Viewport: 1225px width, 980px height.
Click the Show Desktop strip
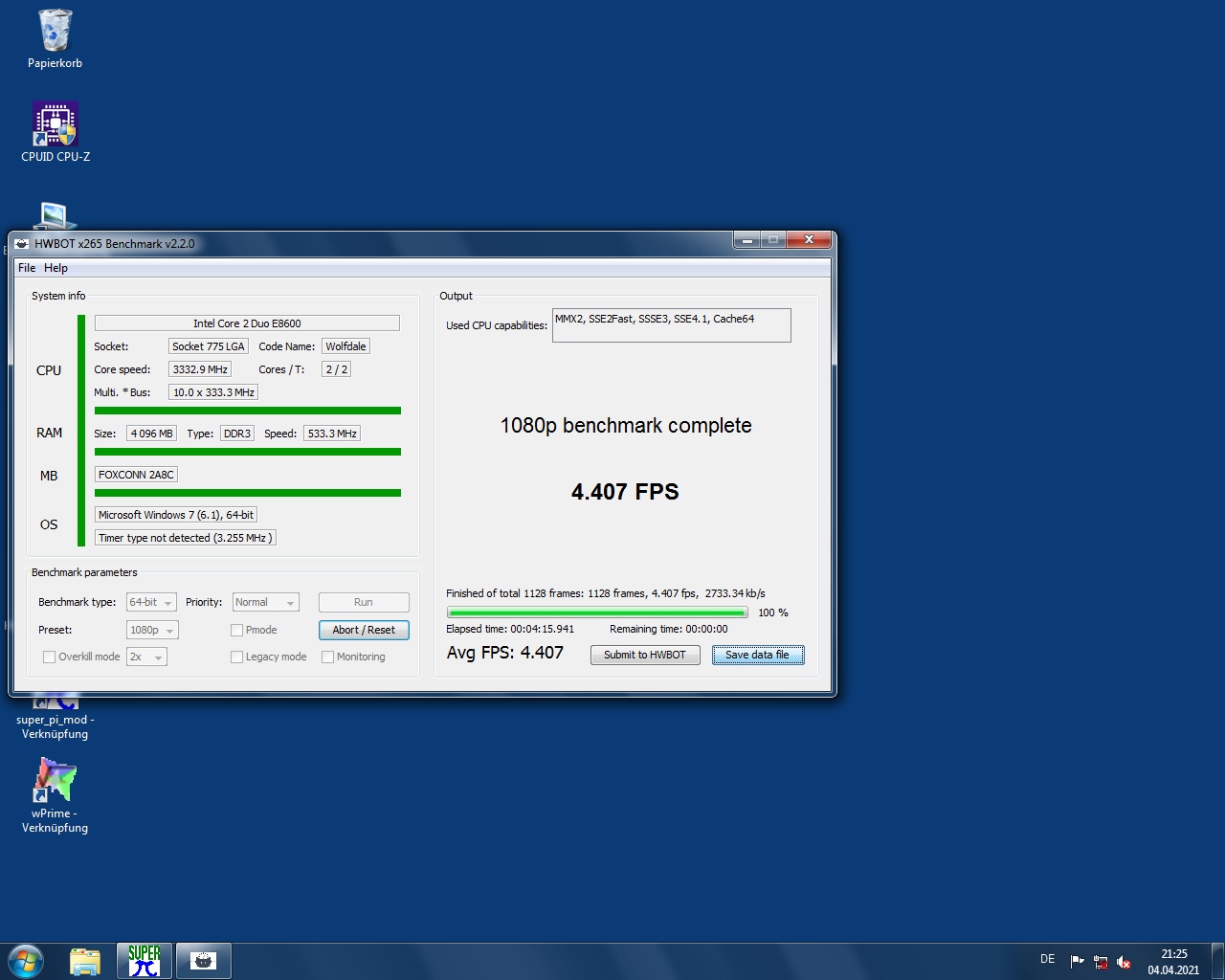click(1217, 962)
